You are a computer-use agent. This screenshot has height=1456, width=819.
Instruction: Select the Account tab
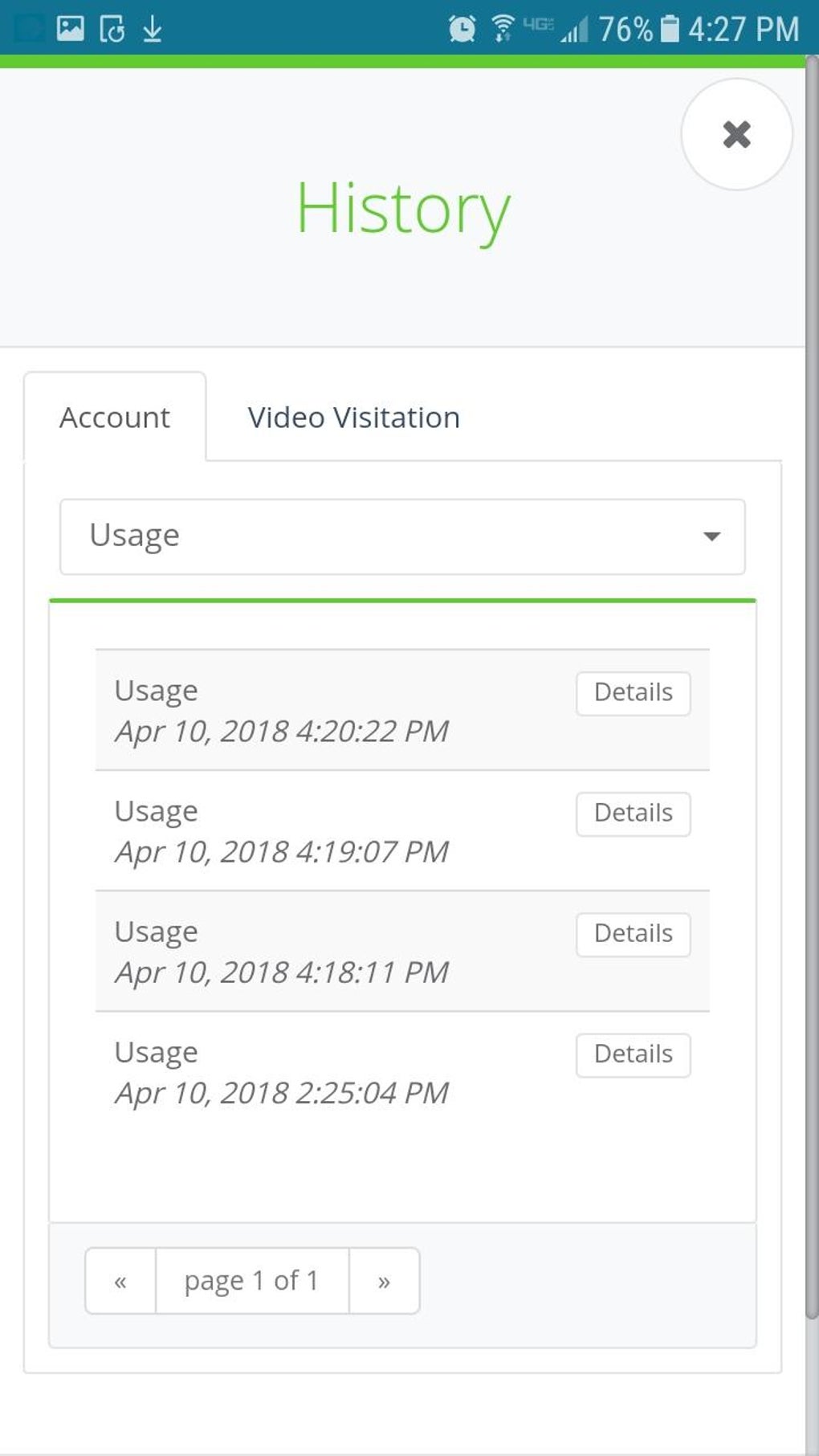(x=115, y=418)
